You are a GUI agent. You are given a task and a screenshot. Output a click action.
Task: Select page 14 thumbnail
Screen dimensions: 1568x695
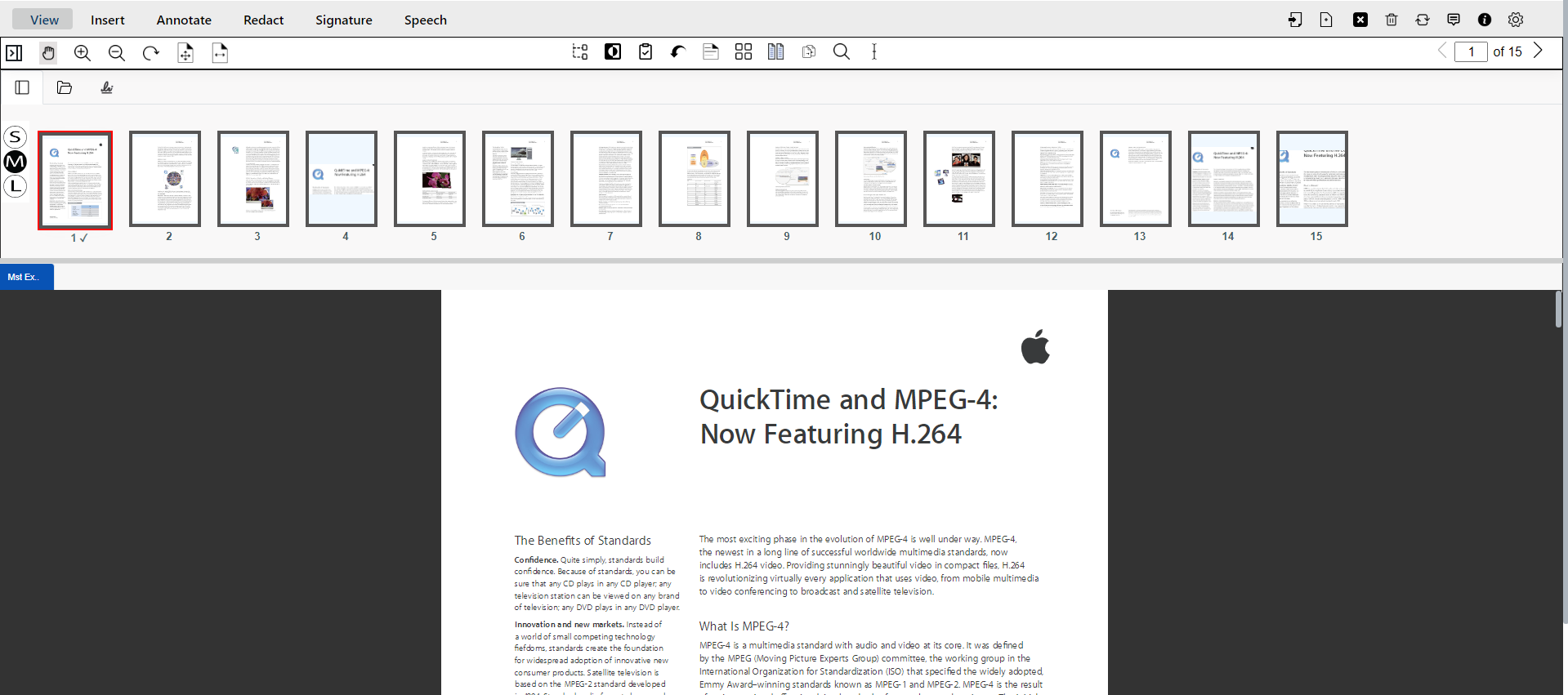1224,179
